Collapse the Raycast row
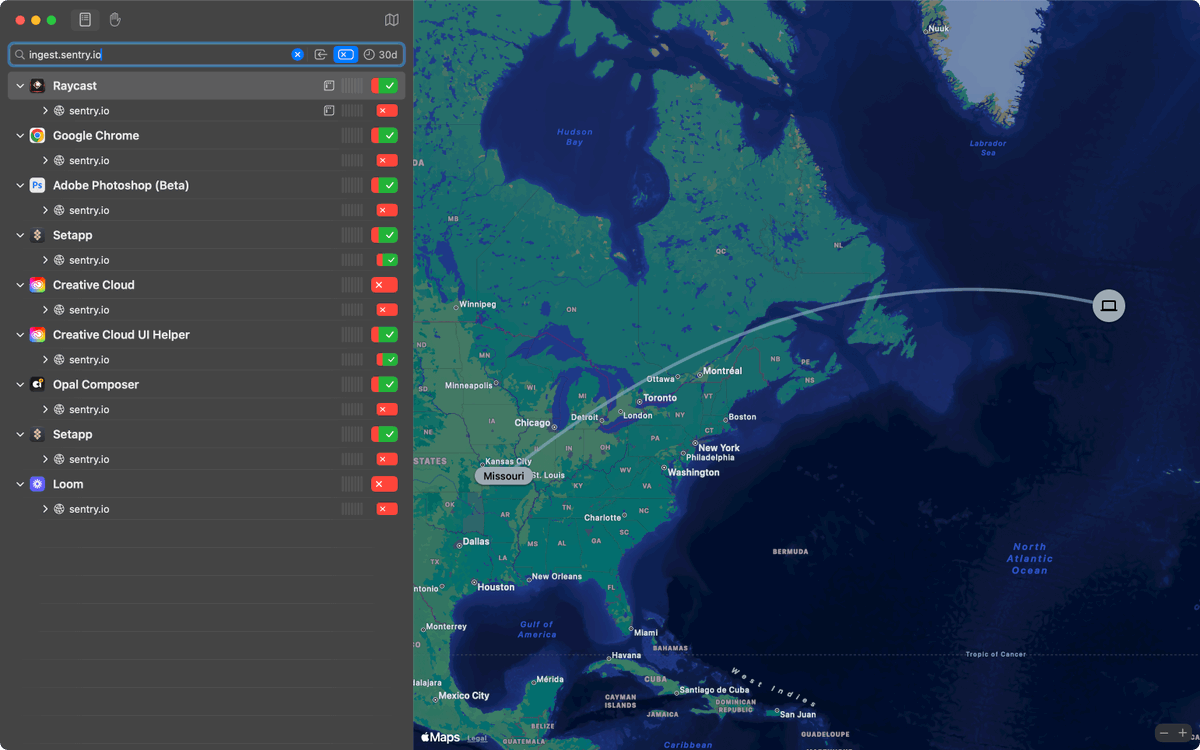This screenshot has height=750, width=1200. [x=20, y=86]
